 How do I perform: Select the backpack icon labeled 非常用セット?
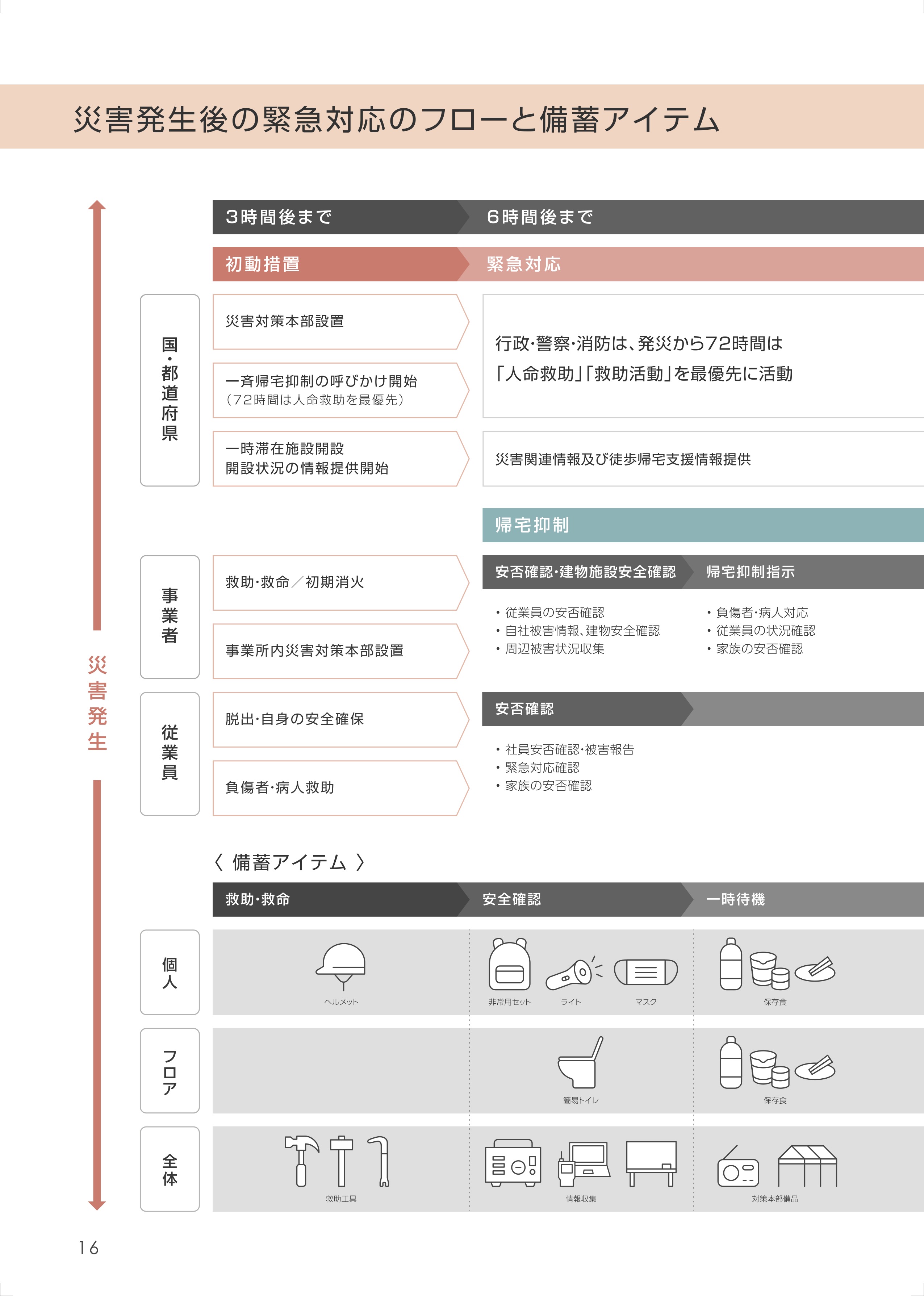509,964
